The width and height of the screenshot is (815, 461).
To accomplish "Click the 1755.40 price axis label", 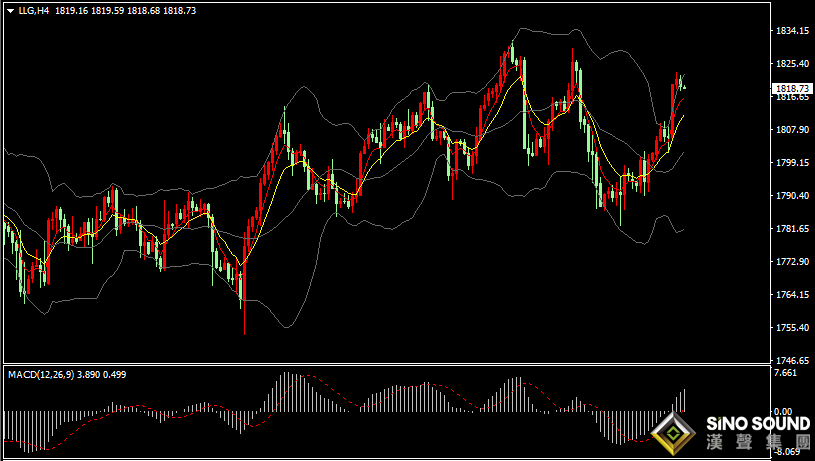I will [x=793, y=327].
